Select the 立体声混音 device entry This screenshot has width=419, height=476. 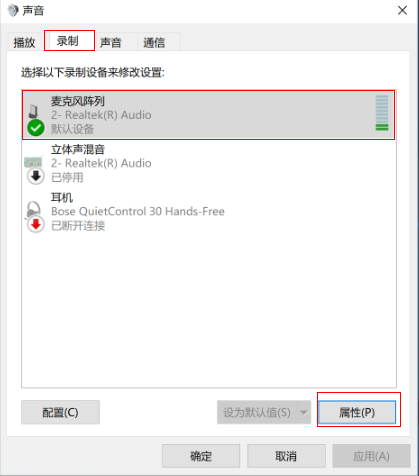(209, 163)
